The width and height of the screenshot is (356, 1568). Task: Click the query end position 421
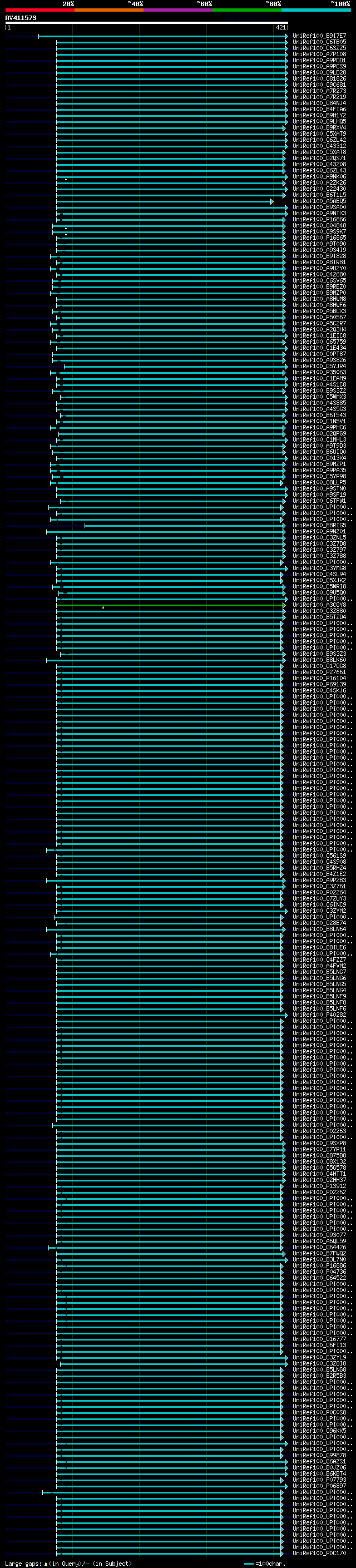tap(280, 27)
